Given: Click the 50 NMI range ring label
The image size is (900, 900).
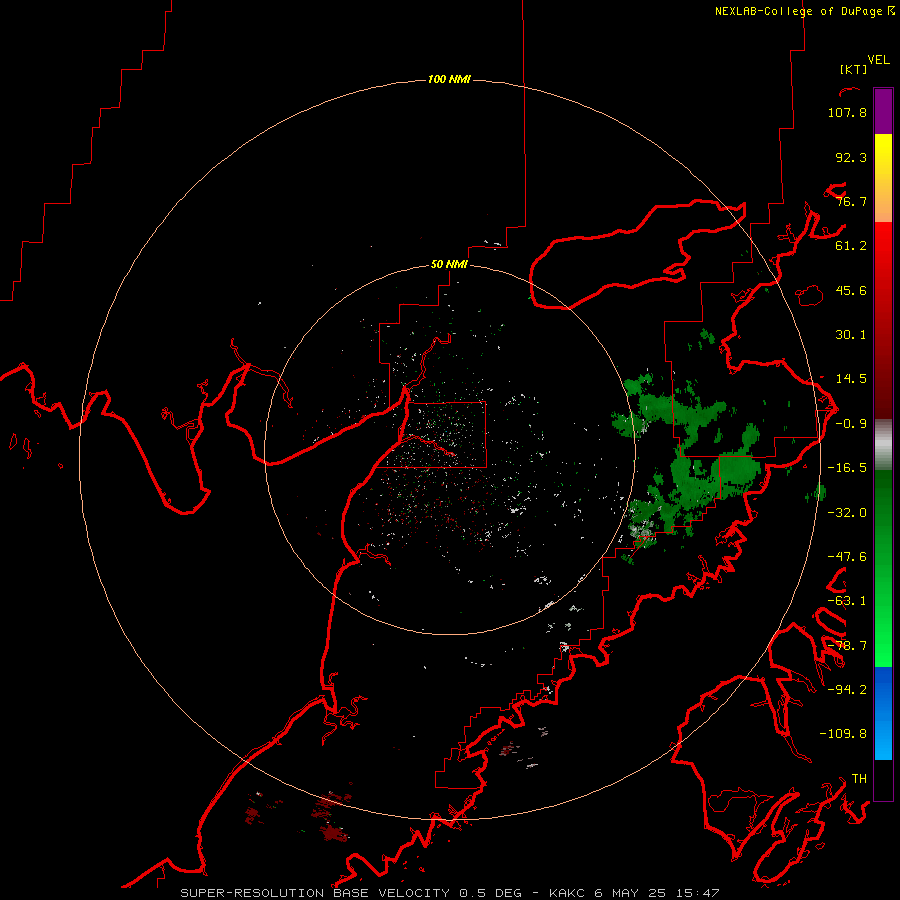Looking at the screenshot, I should pos(449,265).
